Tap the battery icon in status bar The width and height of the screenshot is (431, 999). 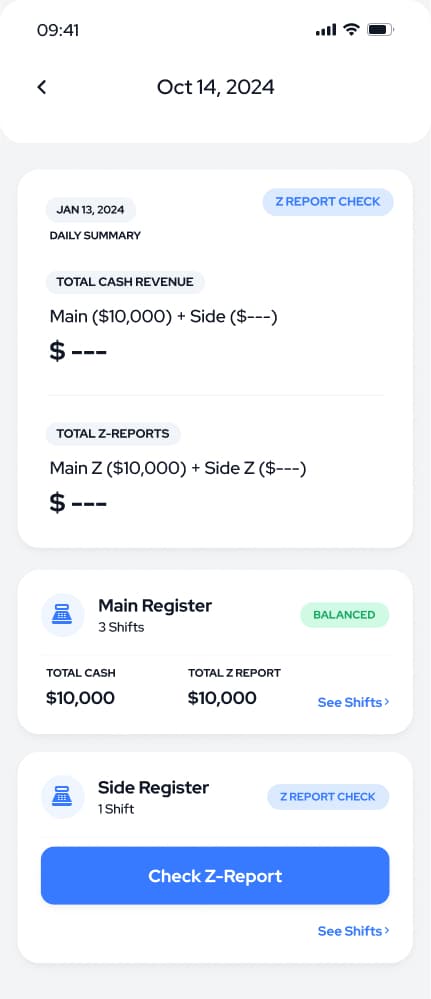[381, 30]
